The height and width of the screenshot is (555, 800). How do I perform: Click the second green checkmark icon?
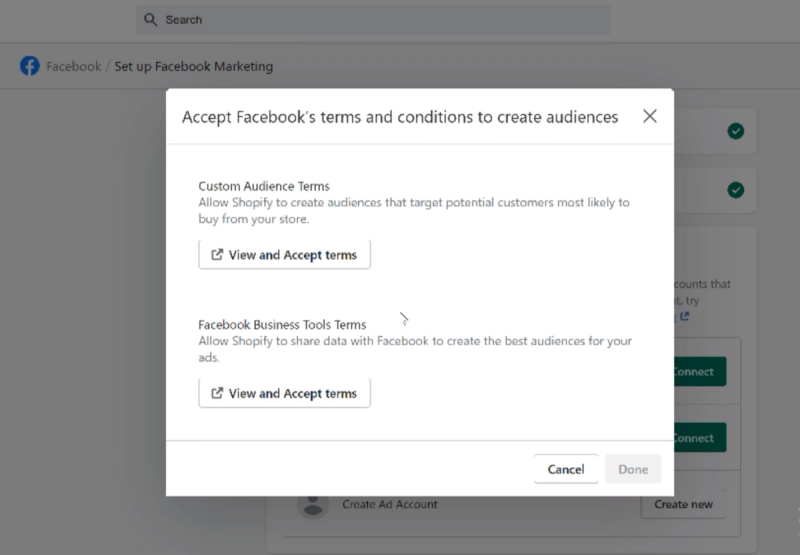click(x=735, y=190)
